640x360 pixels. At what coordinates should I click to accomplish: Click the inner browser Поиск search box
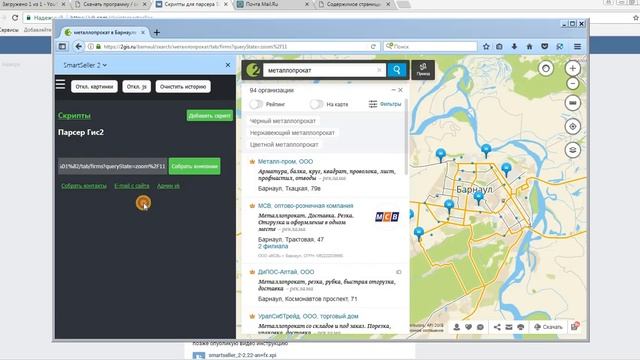(430, 47)
